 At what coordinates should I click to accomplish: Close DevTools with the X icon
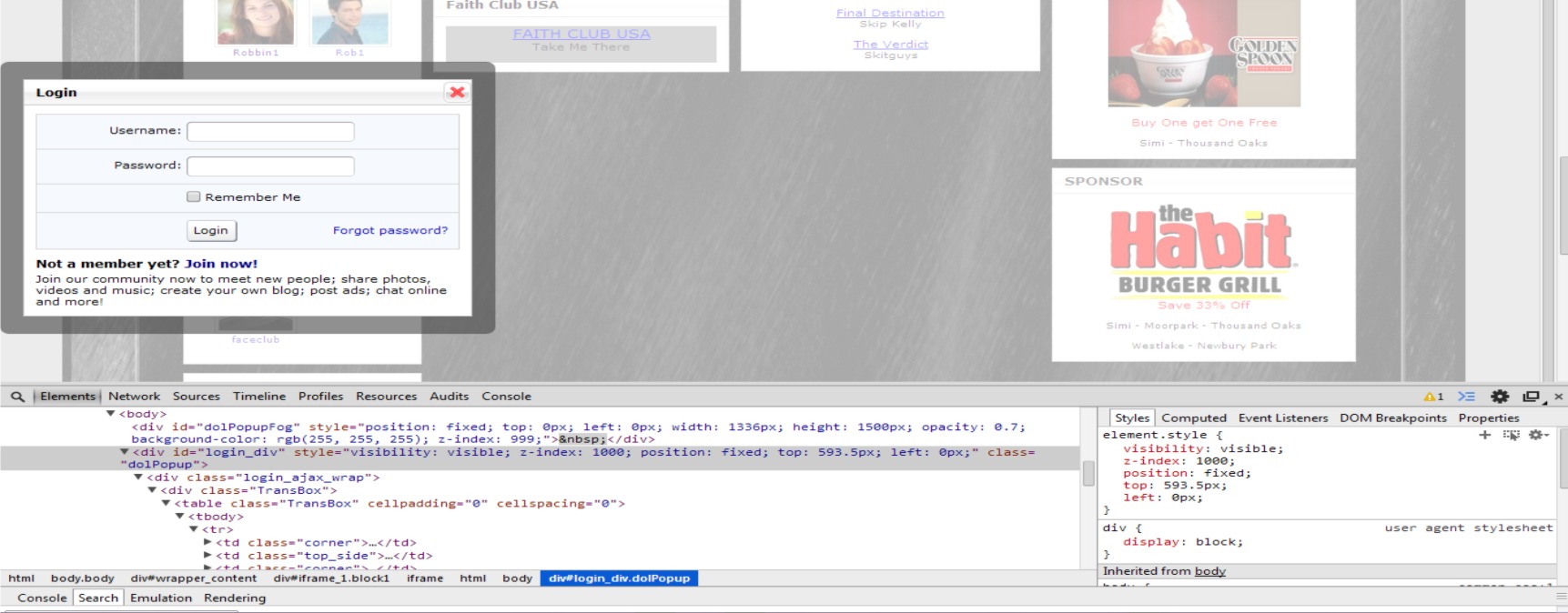[1558, 397]
